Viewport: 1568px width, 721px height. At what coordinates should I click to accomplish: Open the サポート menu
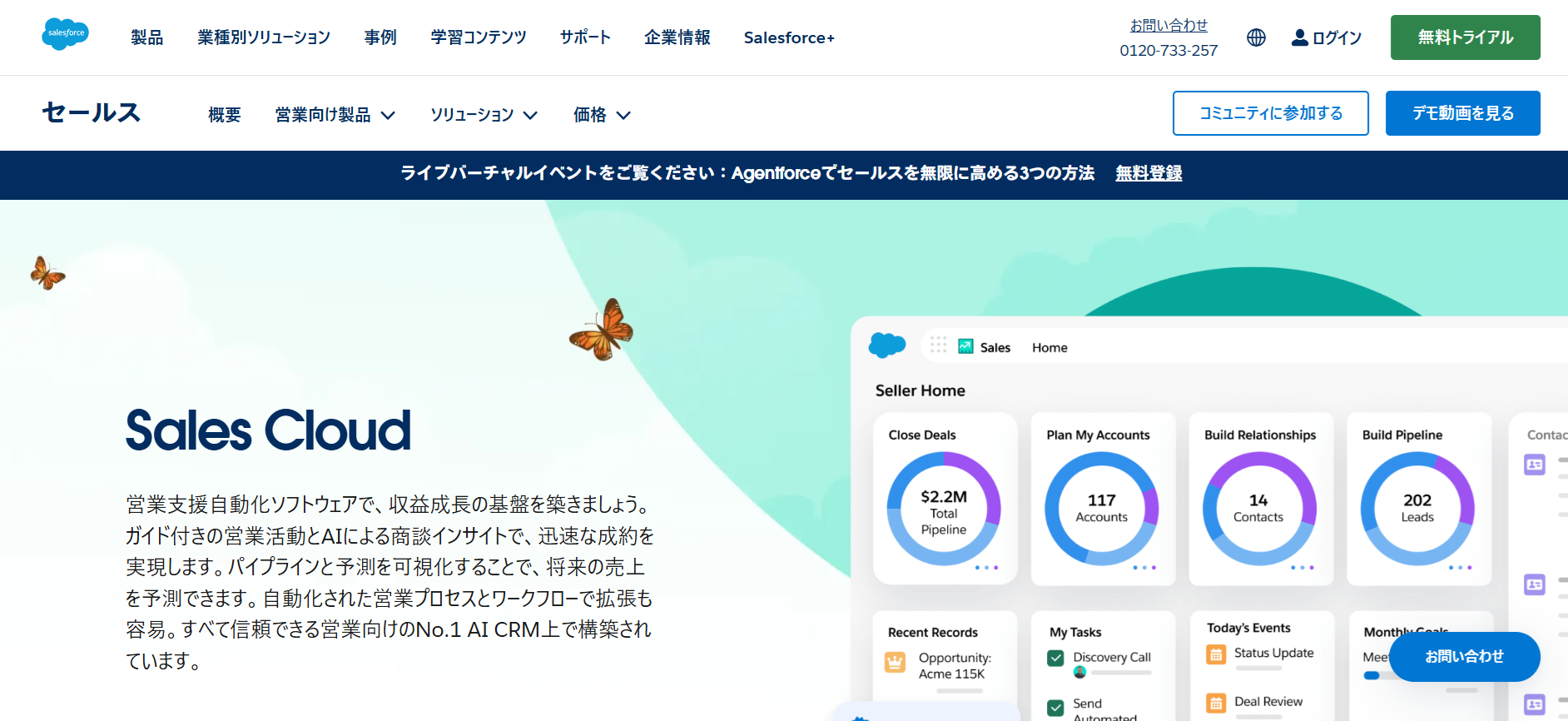(585, 37)
